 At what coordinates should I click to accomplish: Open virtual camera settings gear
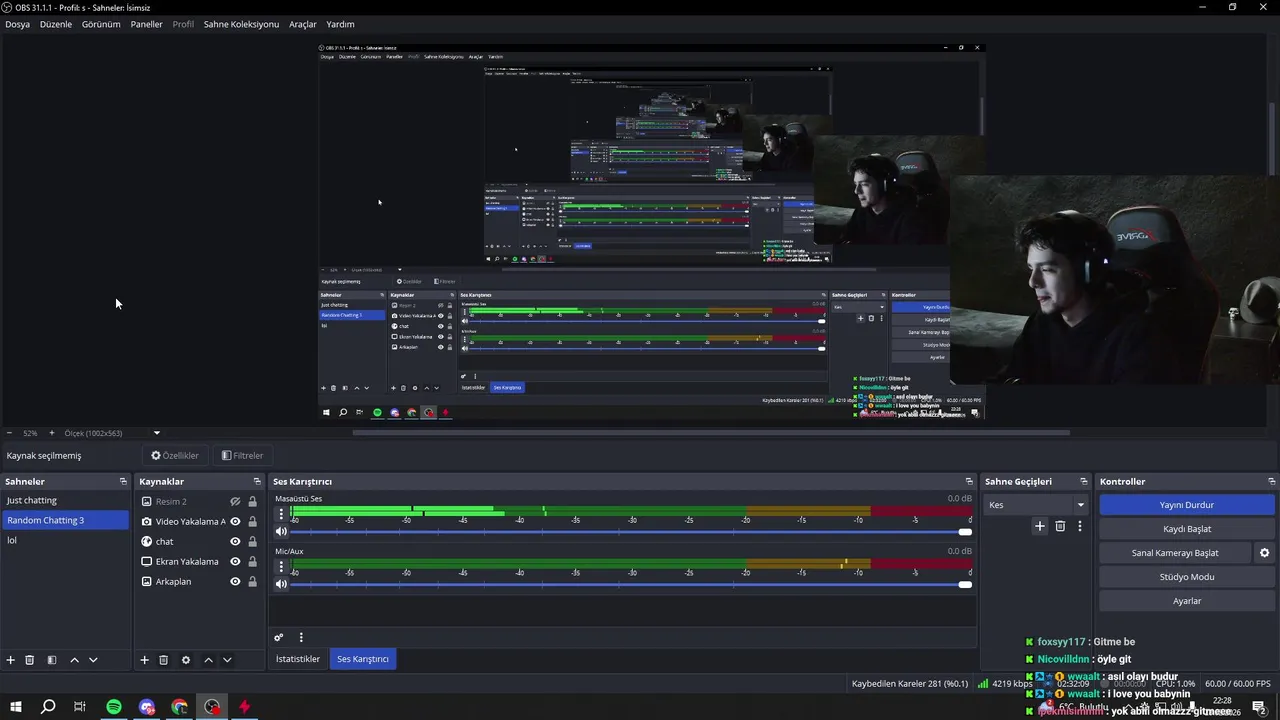[x=1264, y=553]
